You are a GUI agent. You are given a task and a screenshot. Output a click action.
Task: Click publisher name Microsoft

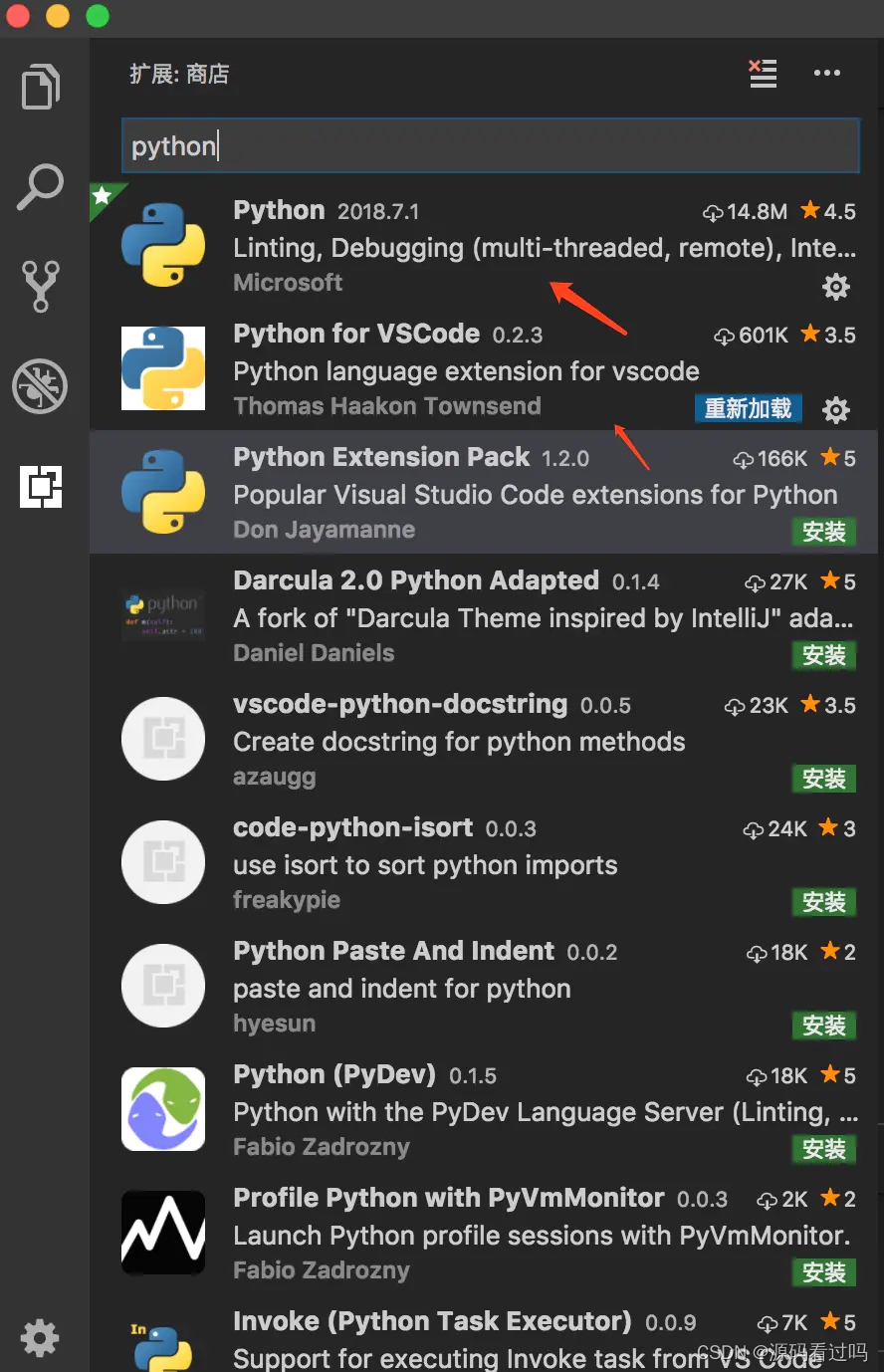(x=288, y=283)
